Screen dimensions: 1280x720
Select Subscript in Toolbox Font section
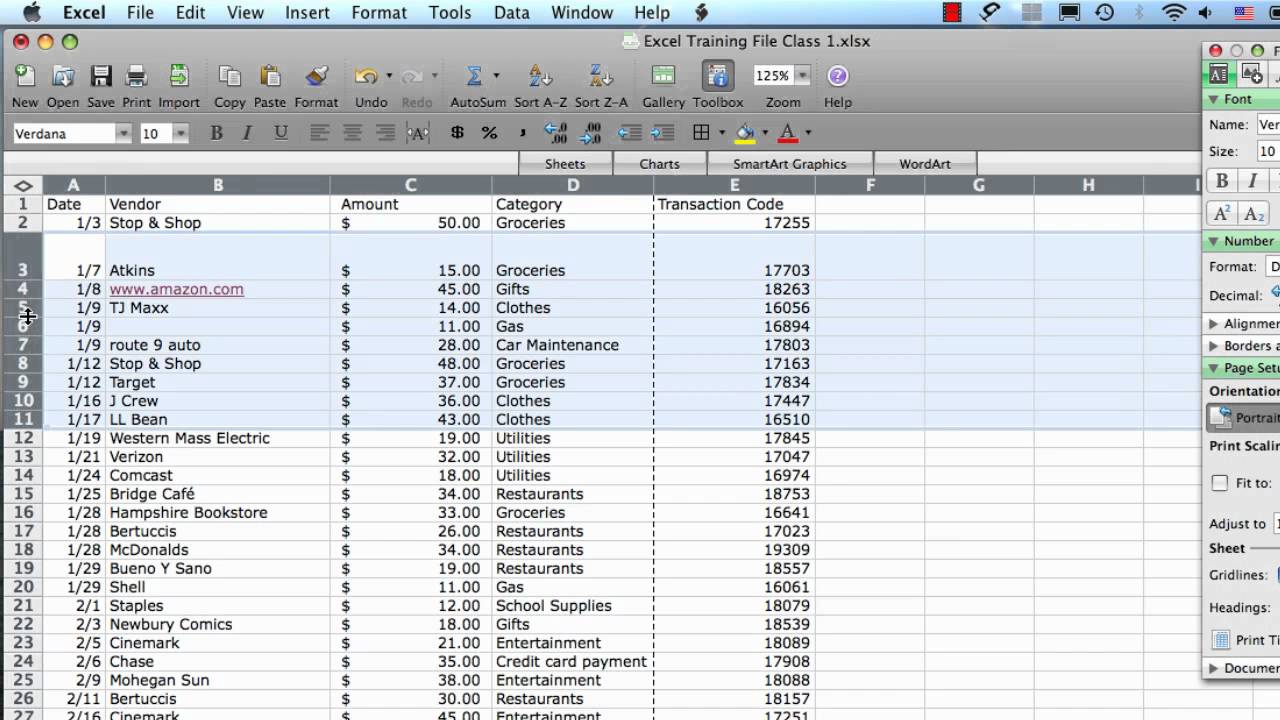pyautogui.click(x=1254, y=214)
